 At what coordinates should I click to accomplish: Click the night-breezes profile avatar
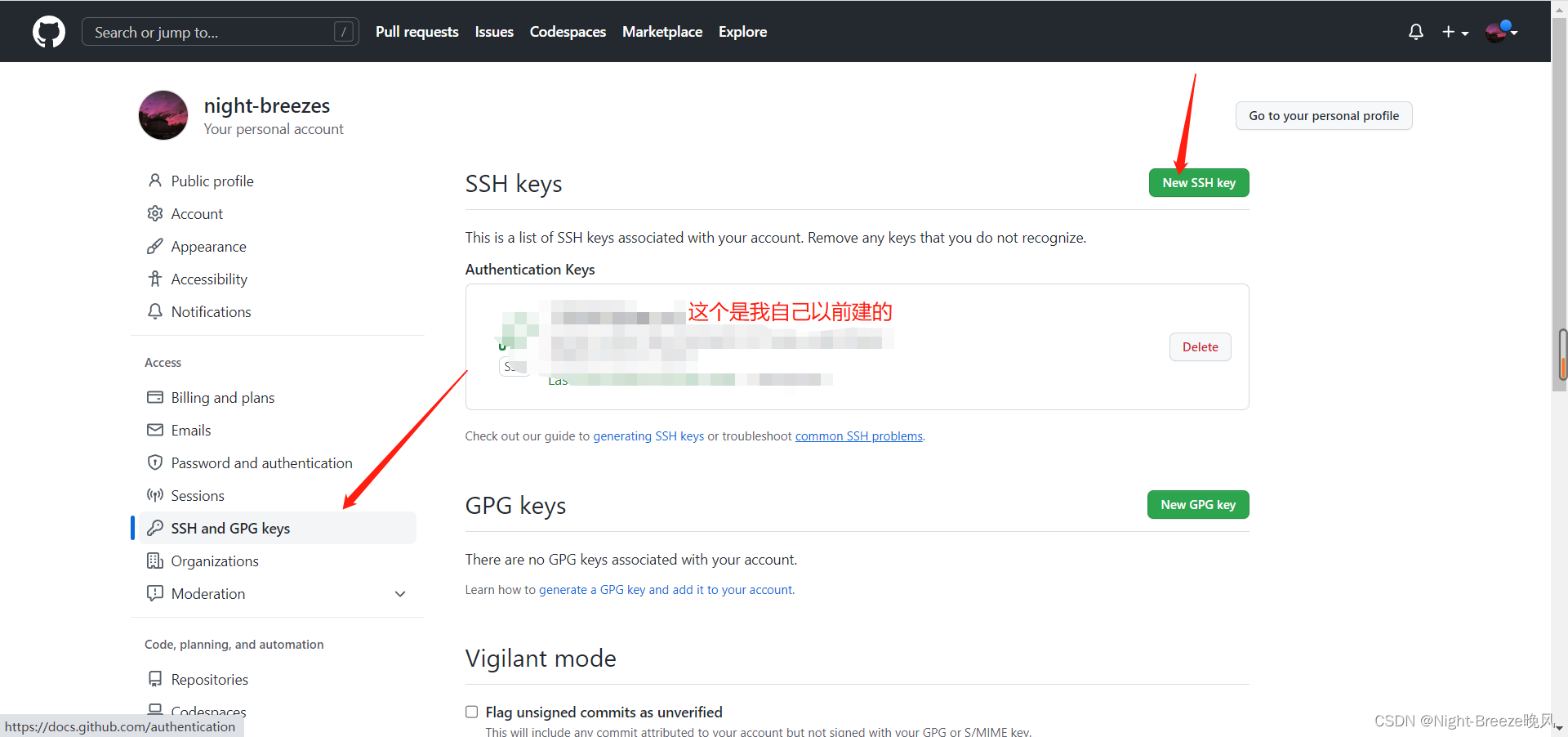click(163, 115)
